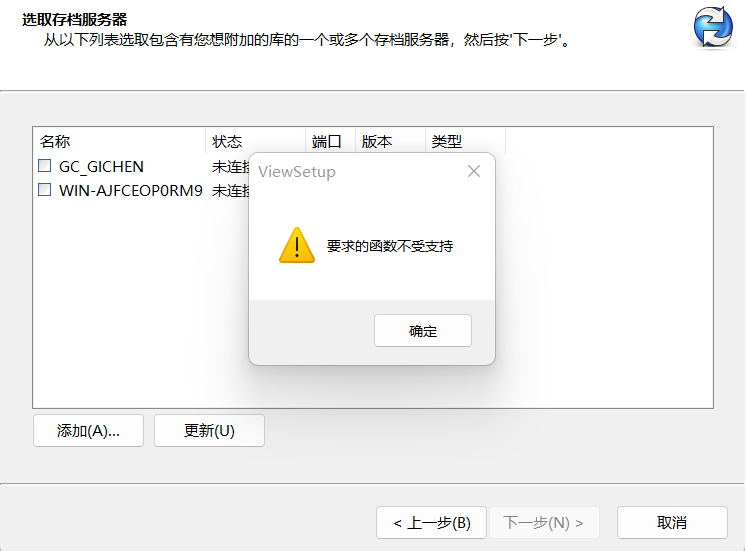746x551 pixels.
Task: Go back with the 上一步(B) button
Action: 432,522
